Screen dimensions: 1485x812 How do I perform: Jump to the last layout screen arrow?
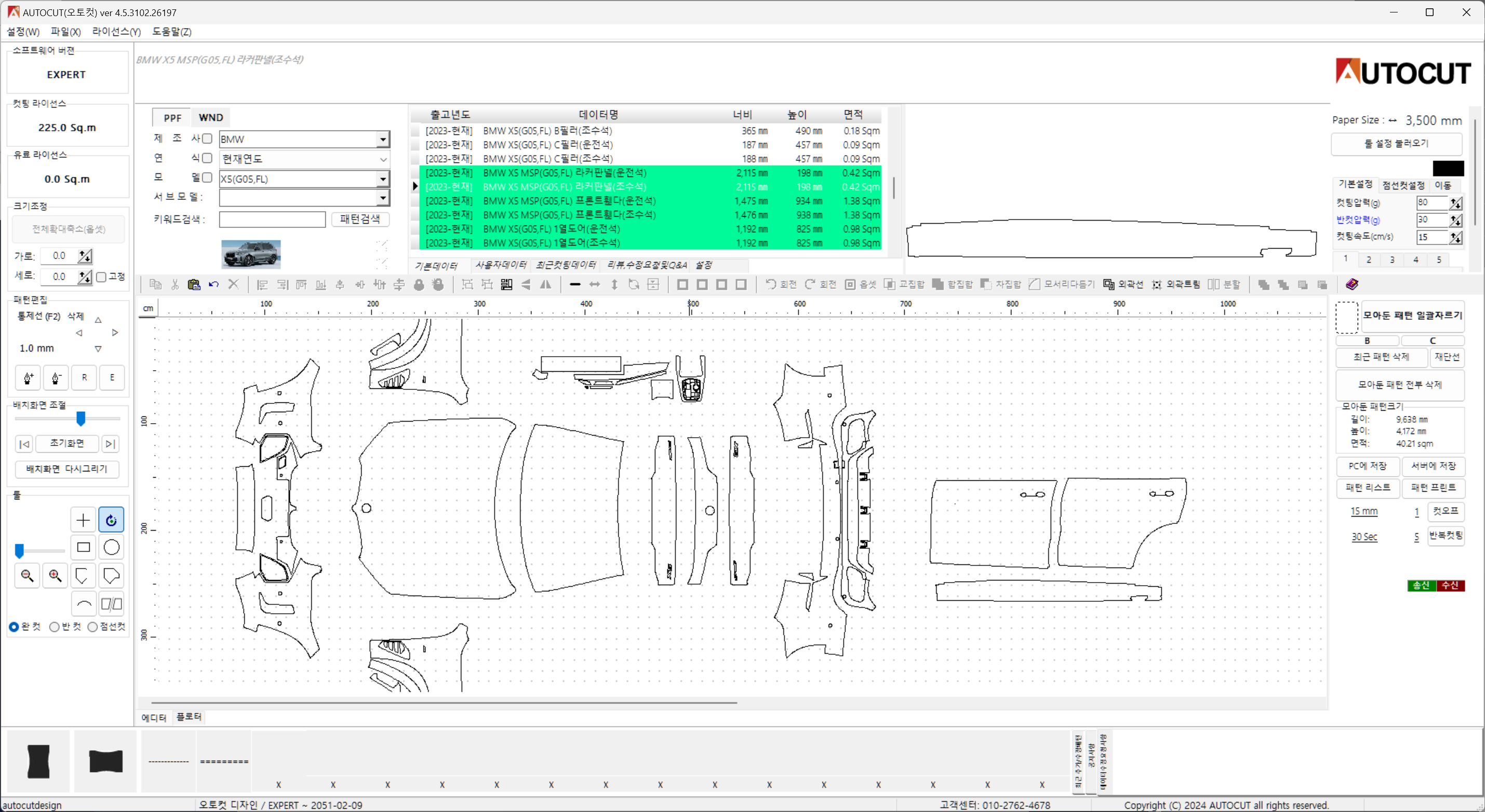click(111, 444)
